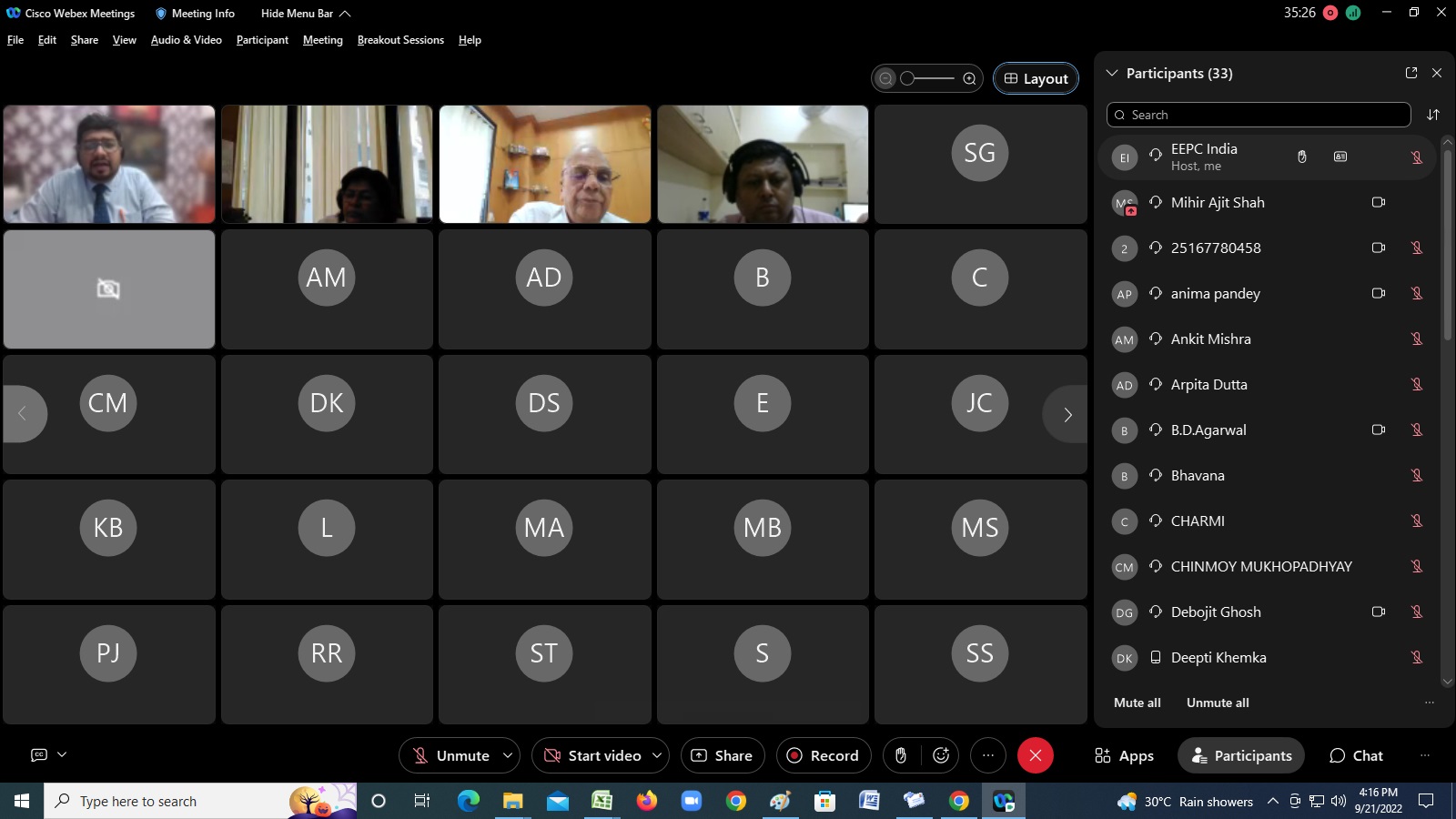Click the Unmute button
The height and width of the screenshot is (819, 1456).
pyautogui.click(x=450, y=755)
